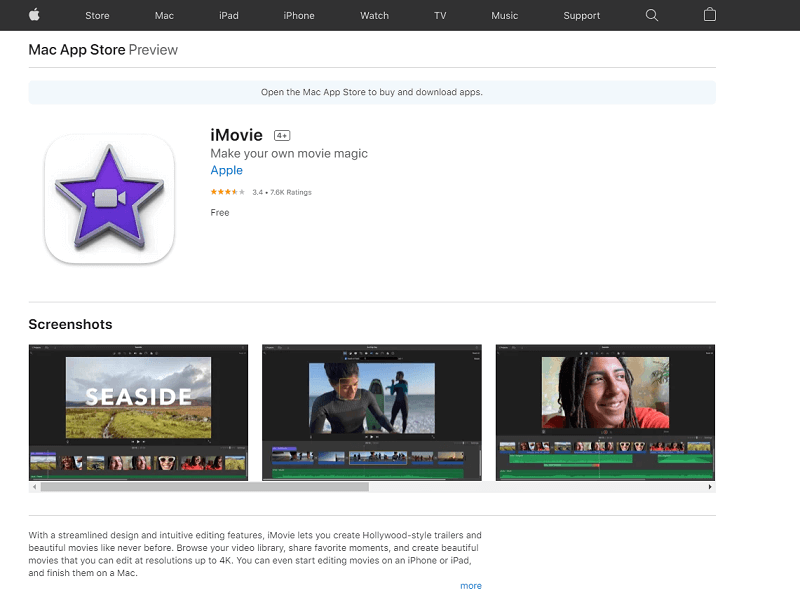Open the iPhone menu item
The height and width of the screenshot is (609, 800).
point(298,16)
